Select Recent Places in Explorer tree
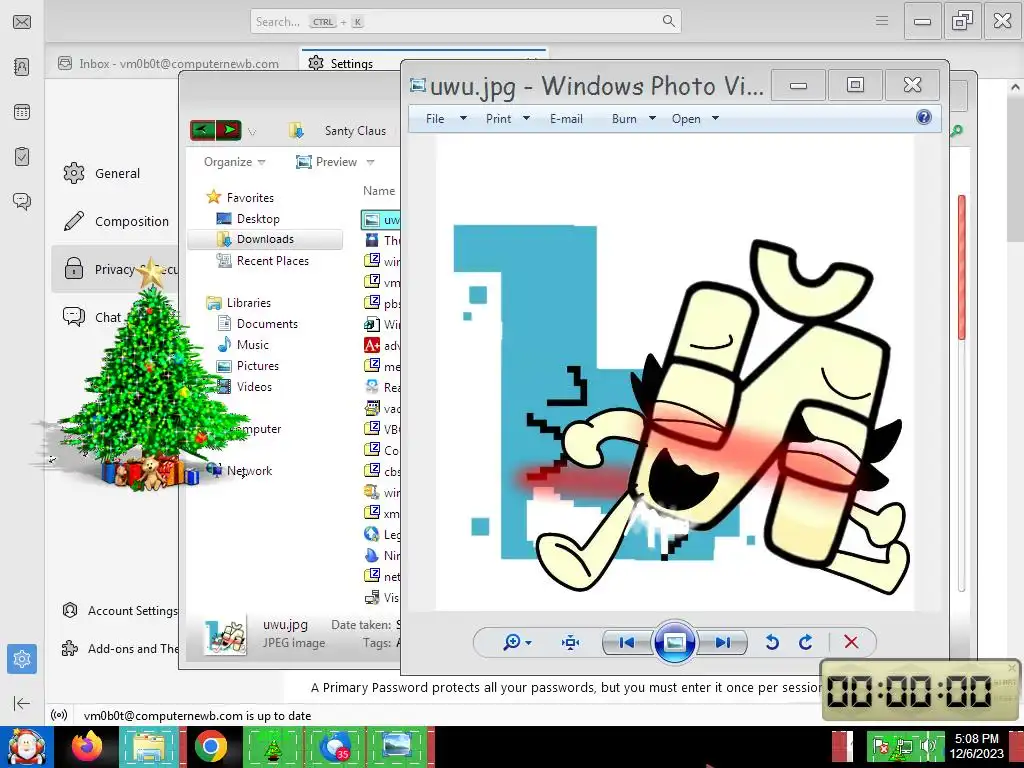Image resolution: width=1024 pixels, height=768 pixels. [x=272, y=261]
